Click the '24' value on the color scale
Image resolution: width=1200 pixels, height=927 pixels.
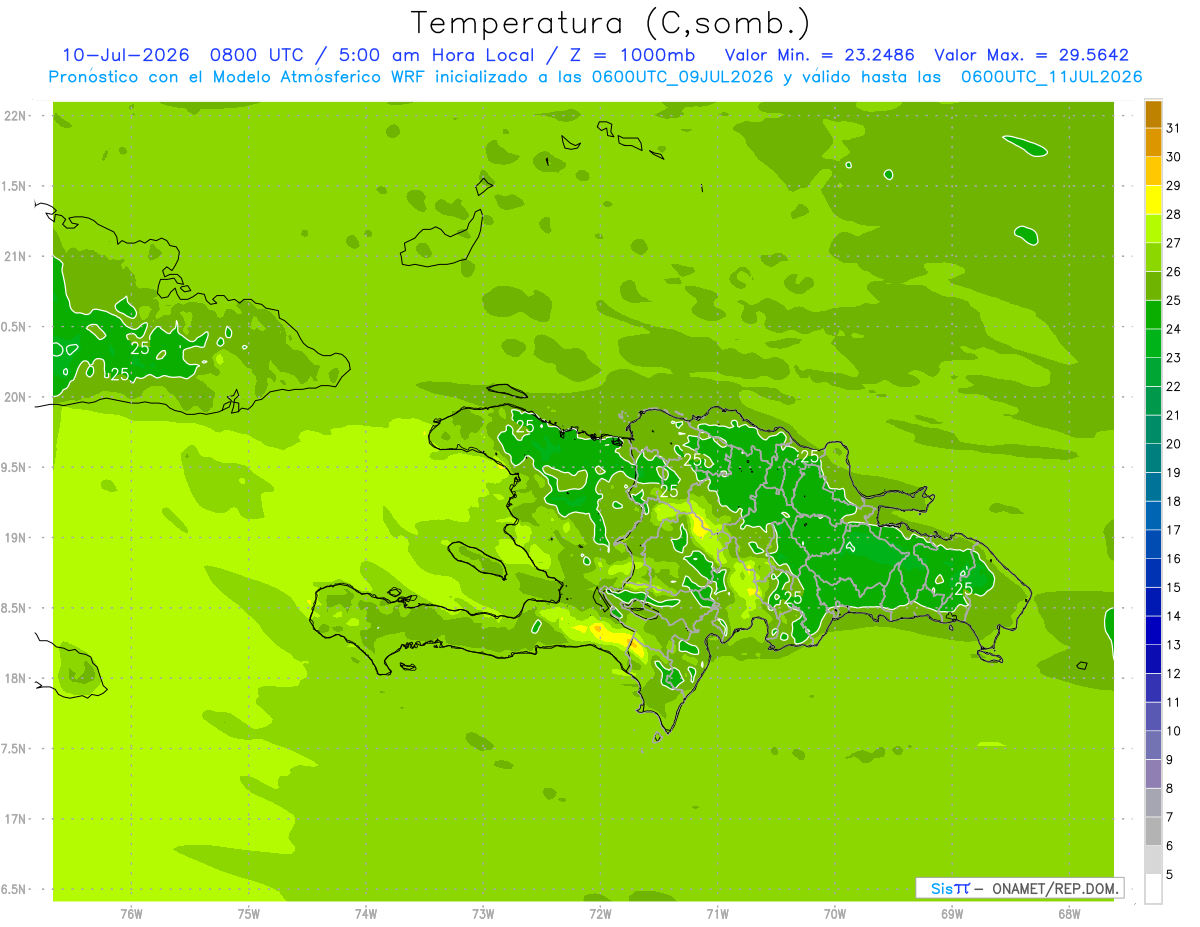[x=1175, y=329]
